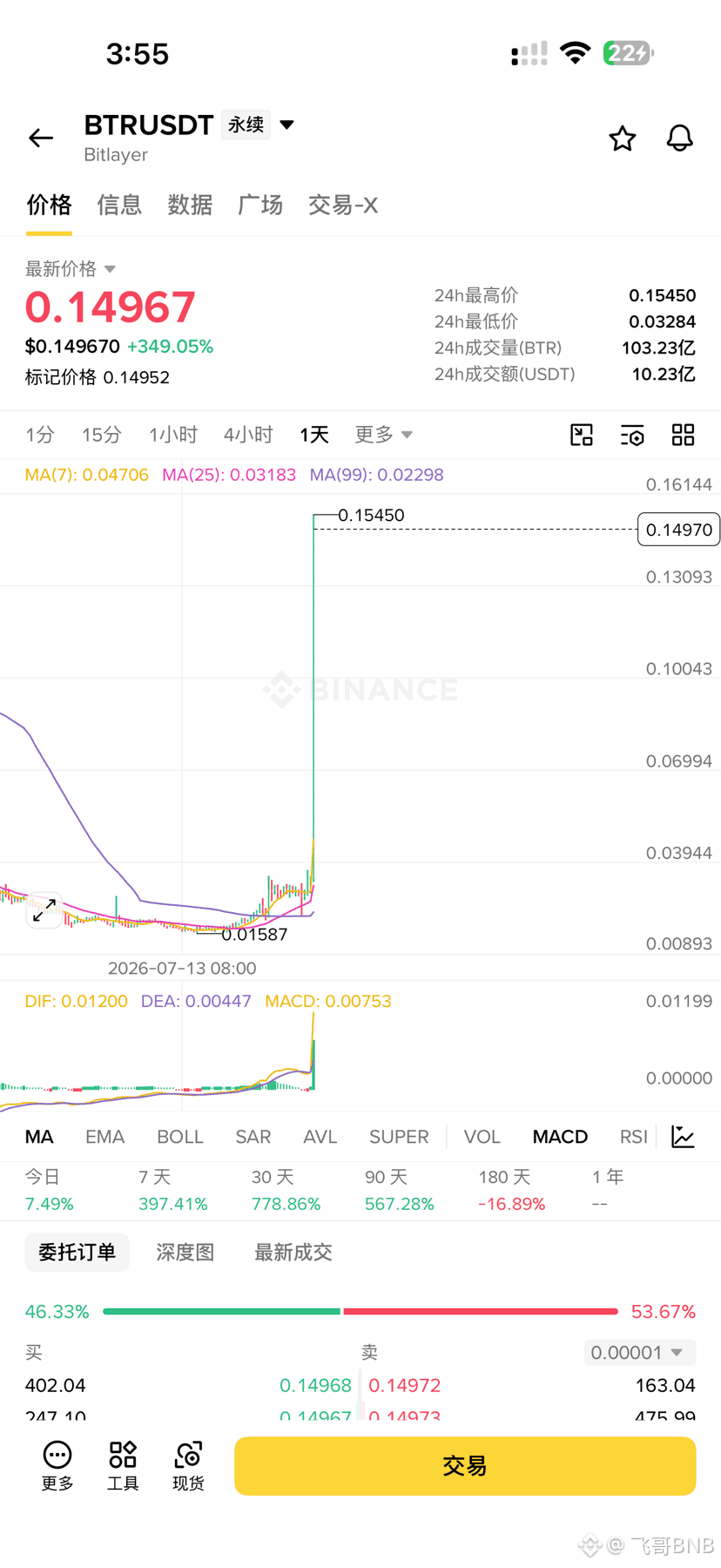The width and height of the screenshot is (721, 1568).
Task: Tap MA(99) value 0.02298 legend
Action: click(377, 475)
